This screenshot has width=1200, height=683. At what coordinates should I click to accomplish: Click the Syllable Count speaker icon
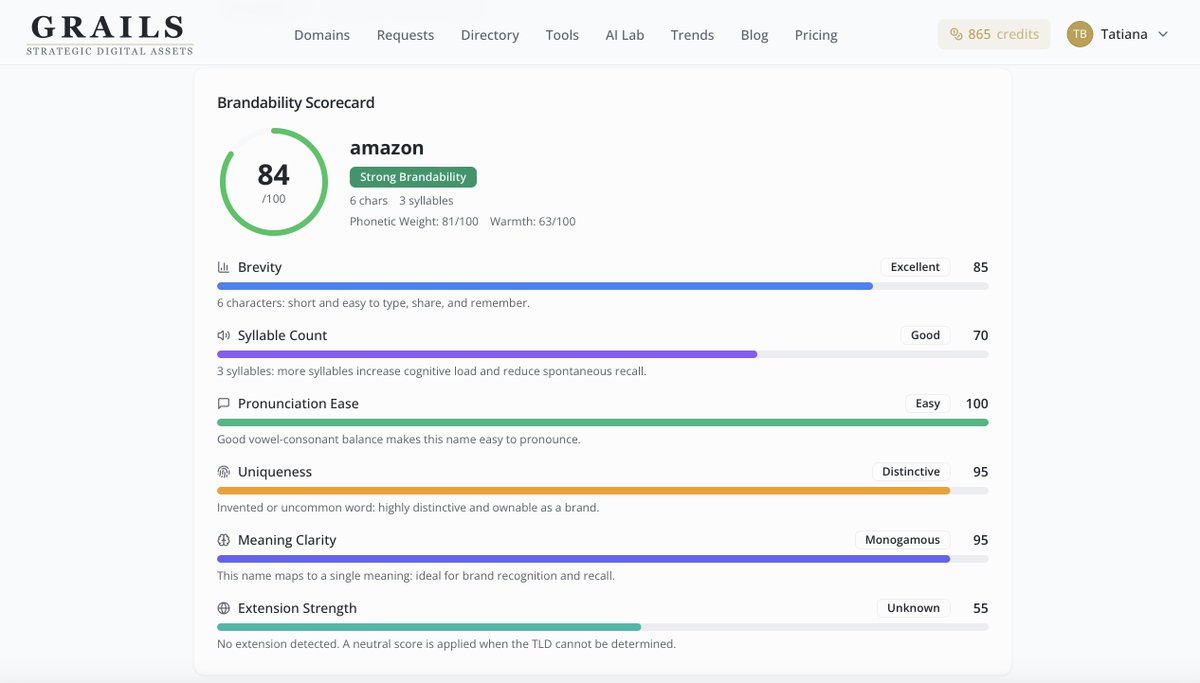click(x=224, y=335)
